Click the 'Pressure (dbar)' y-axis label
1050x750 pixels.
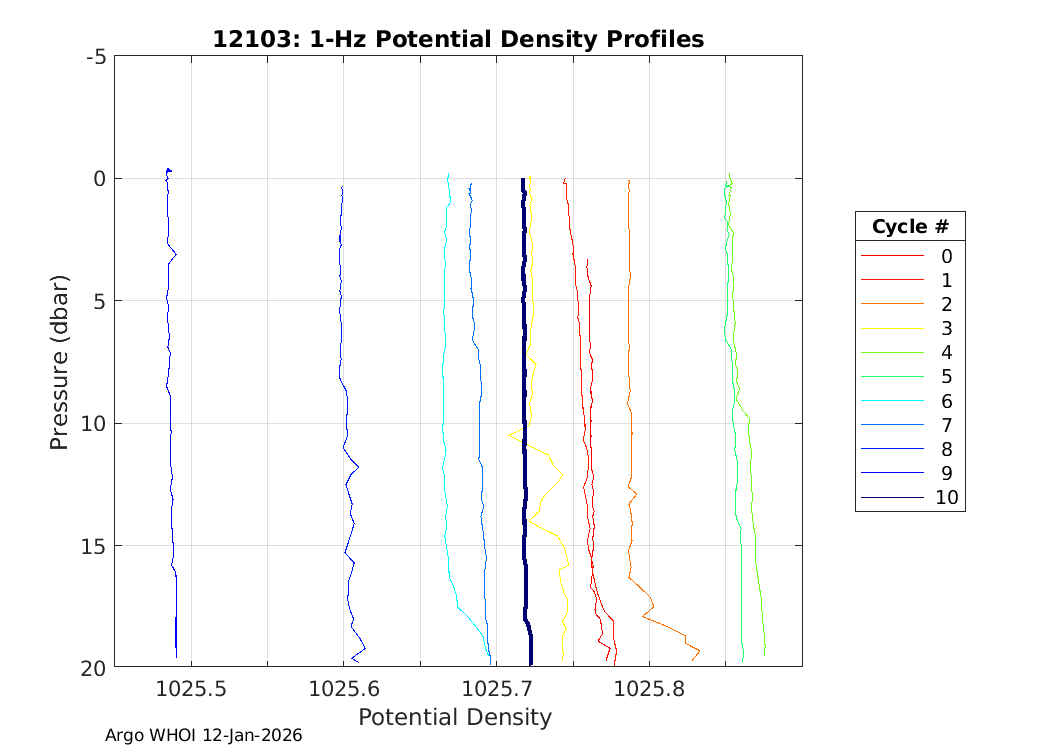pos(60,361)
